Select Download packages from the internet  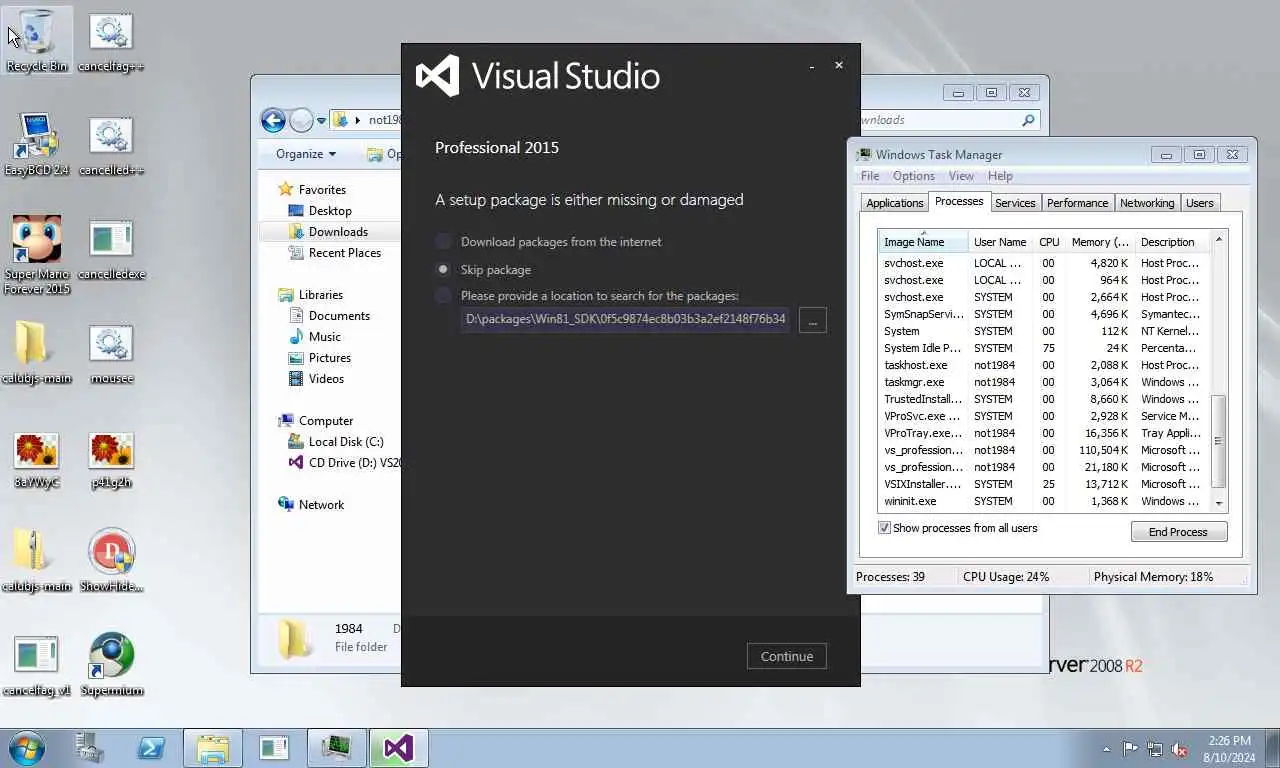(548, 242)
